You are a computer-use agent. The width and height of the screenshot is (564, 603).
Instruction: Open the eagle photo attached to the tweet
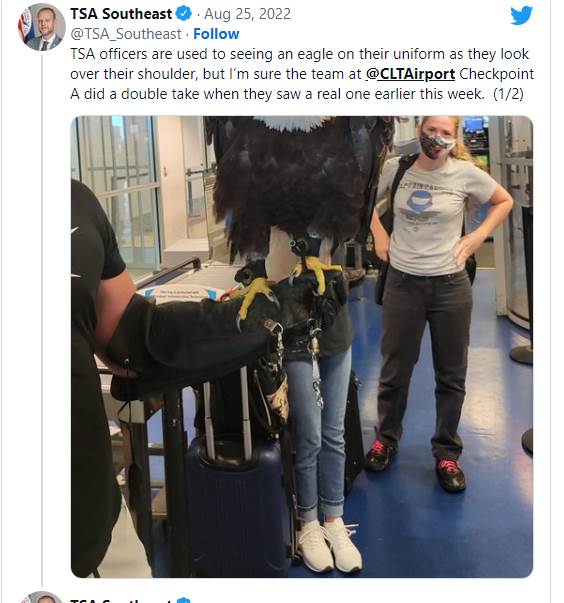click(x=302, y=346)
